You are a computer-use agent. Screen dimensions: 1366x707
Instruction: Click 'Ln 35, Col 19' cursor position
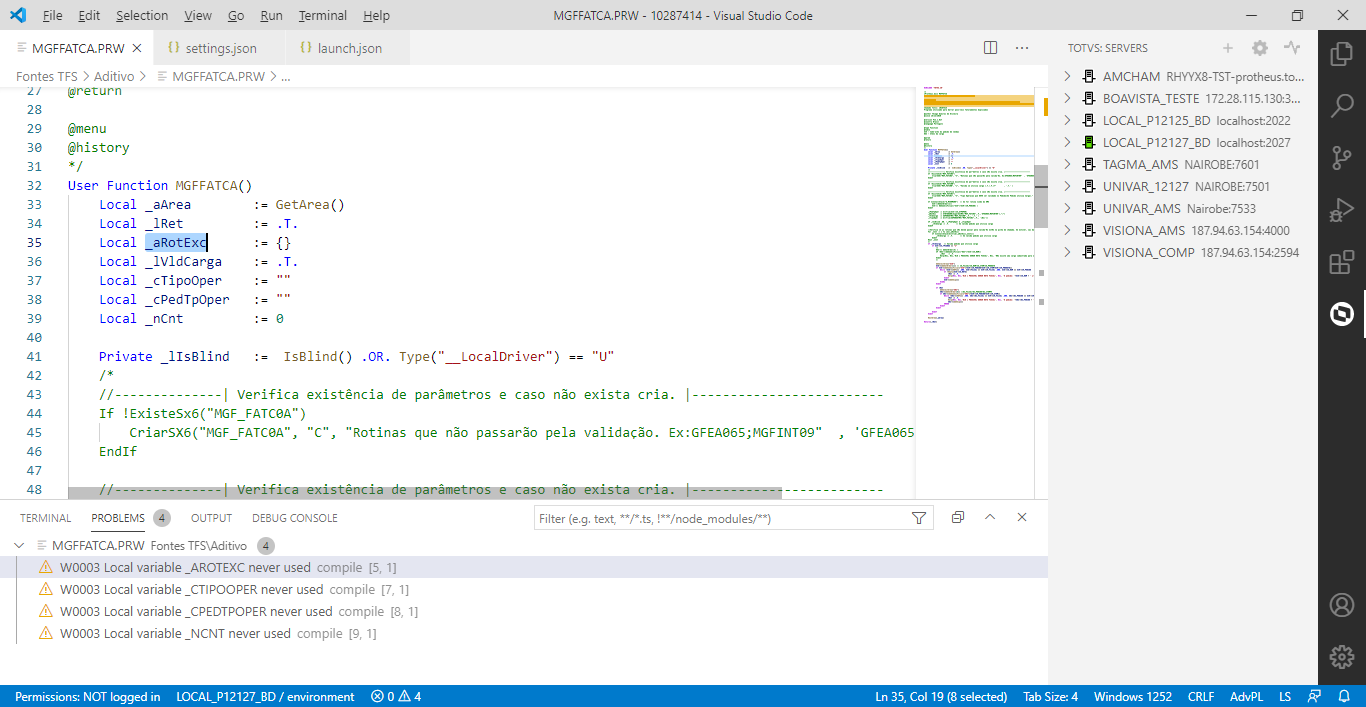[941, 697]
